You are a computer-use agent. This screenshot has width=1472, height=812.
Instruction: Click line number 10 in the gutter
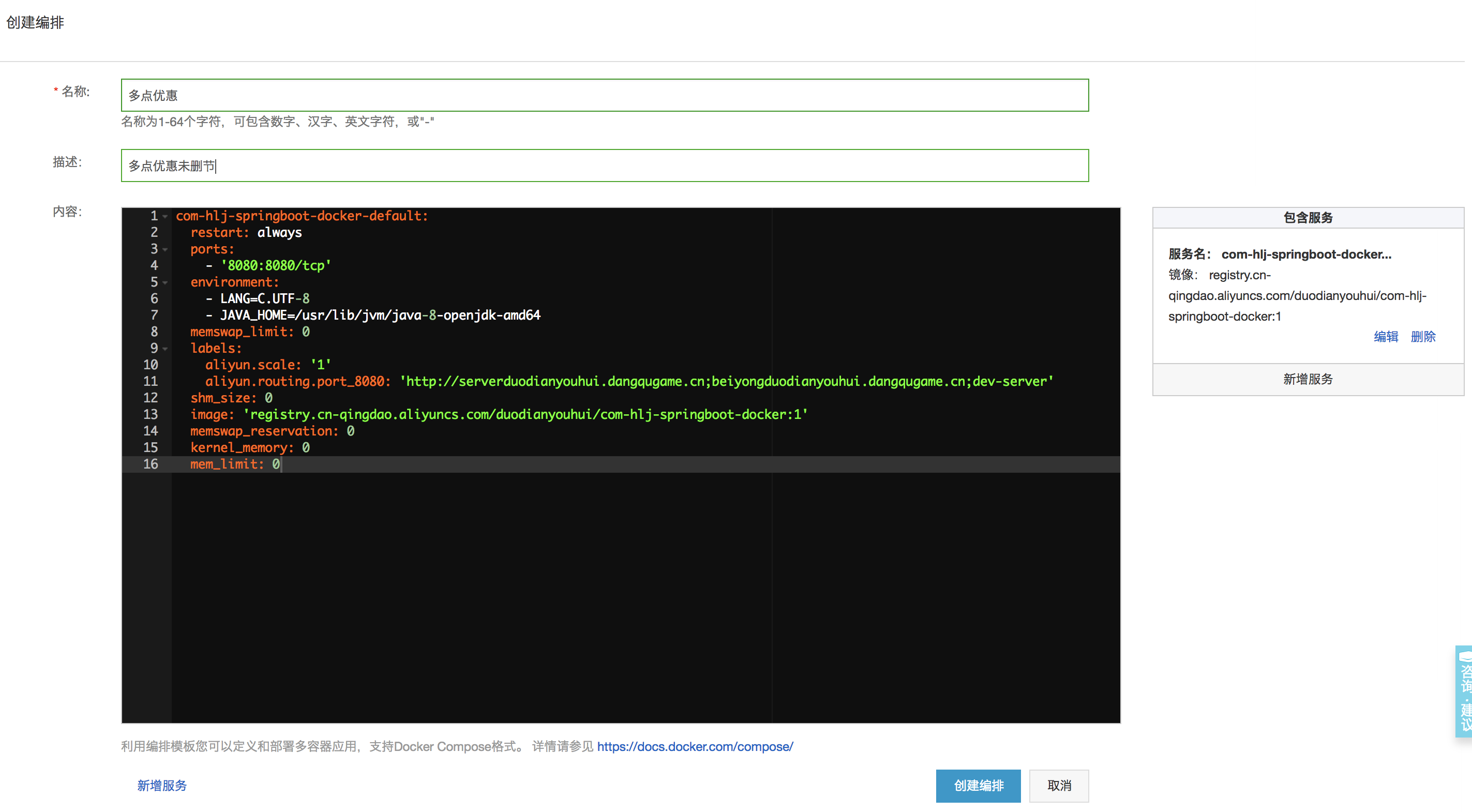(151, 365)
